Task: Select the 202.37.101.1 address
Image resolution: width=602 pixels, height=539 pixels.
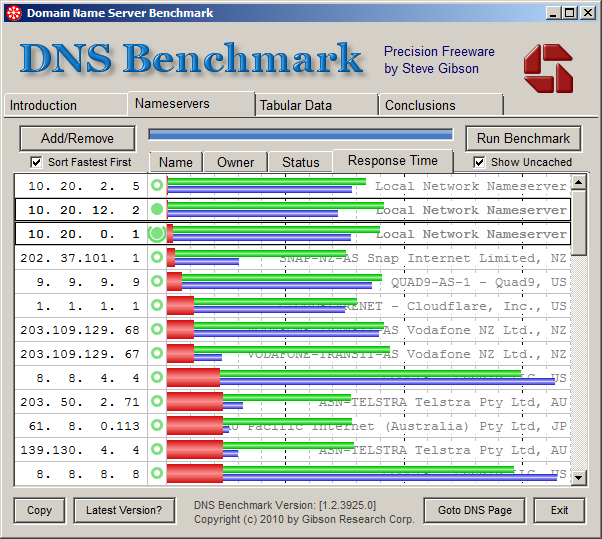Action: click(80, 258)
